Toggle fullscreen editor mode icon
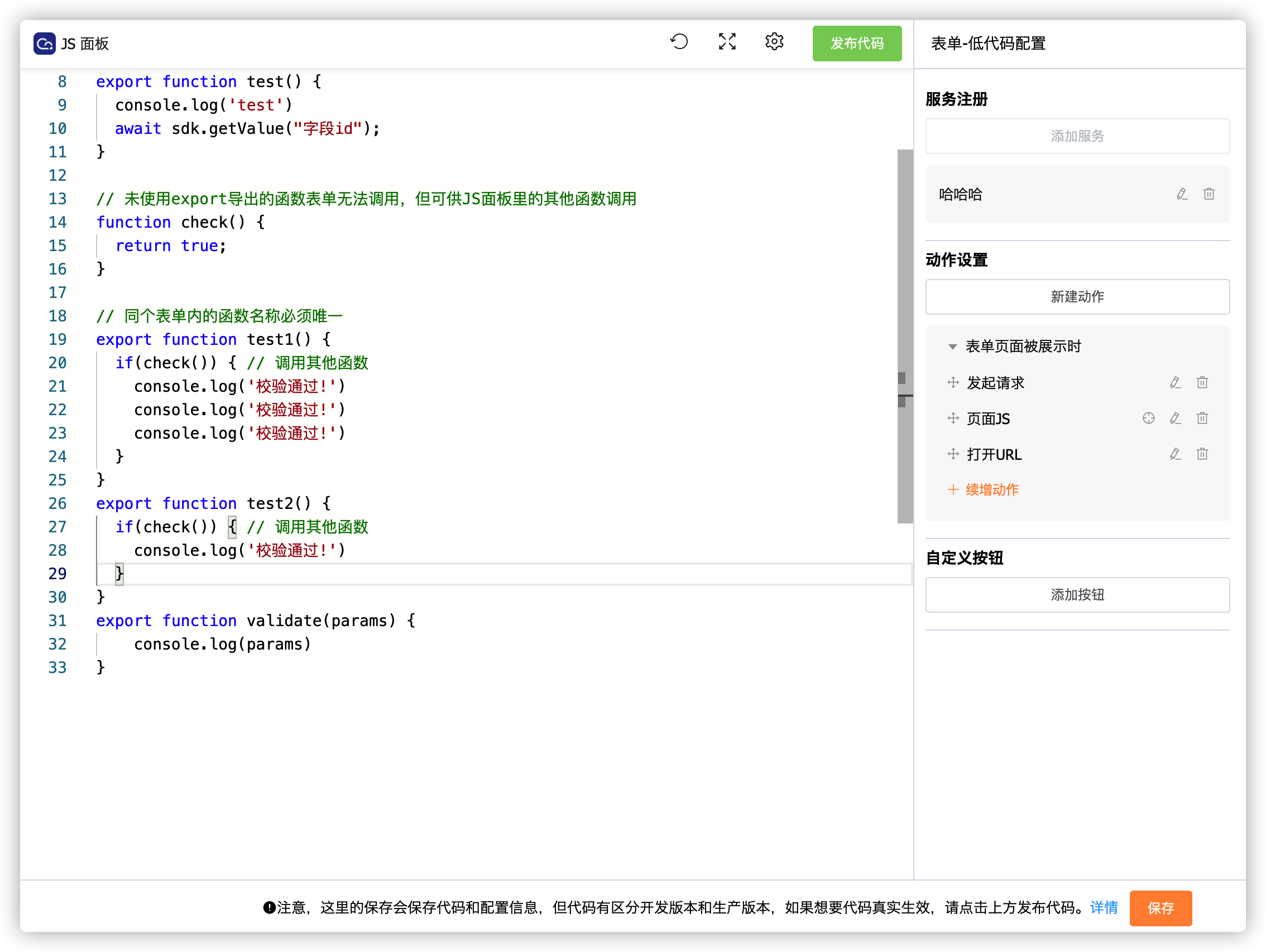 point(727,42)
